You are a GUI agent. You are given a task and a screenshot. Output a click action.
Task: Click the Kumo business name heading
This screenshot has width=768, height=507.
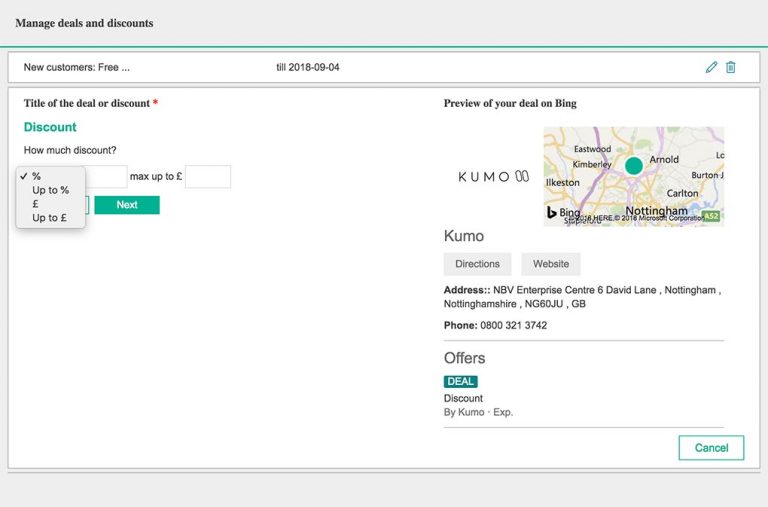pyautogui.click(x=464, y=236)
